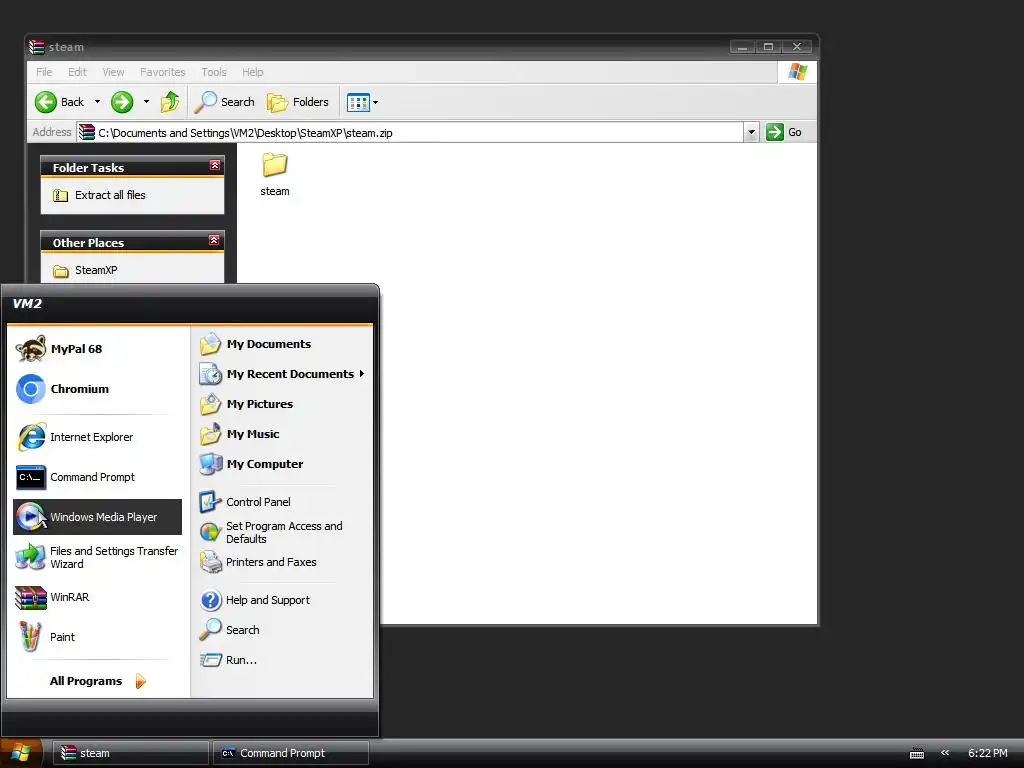Switch to steam window on taskbar

click(131, 753)
